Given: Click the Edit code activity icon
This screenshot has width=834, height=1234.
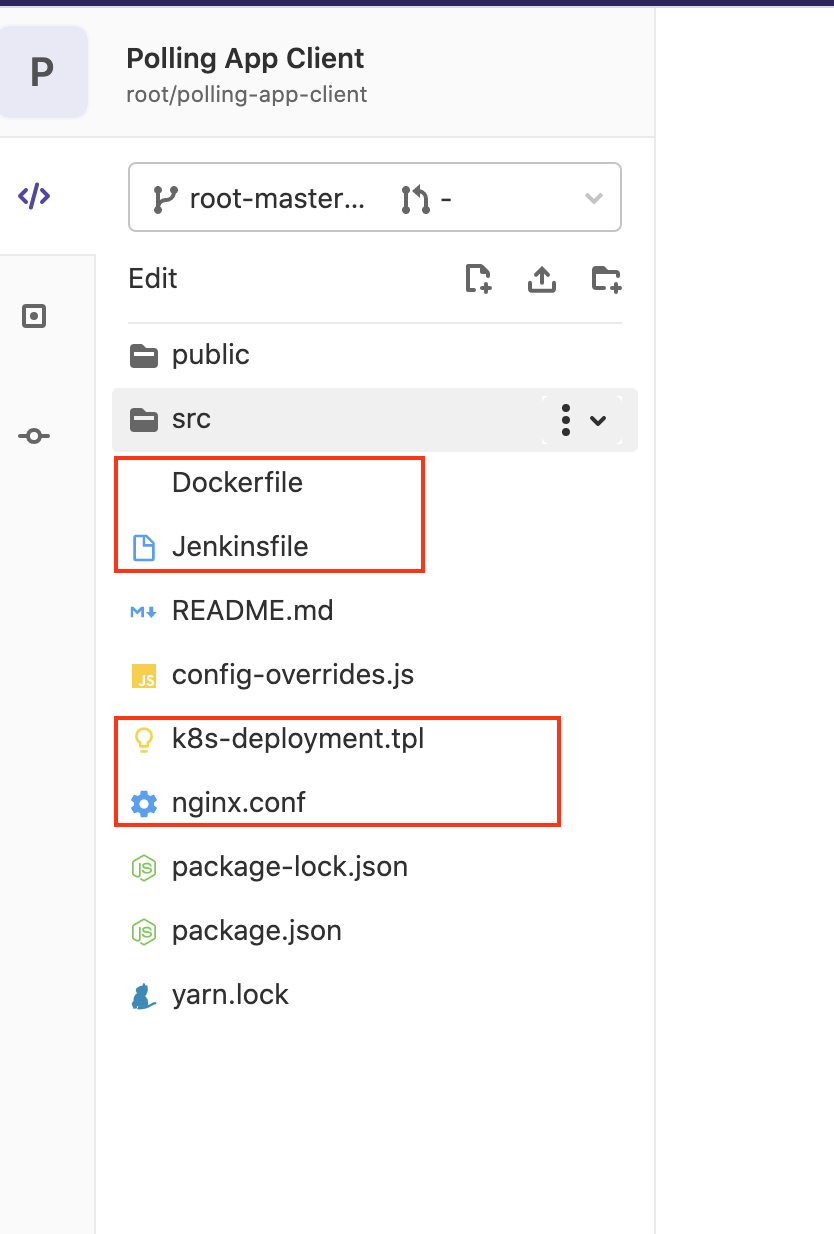Looking at the screenshot, I should tap(34, 196).
